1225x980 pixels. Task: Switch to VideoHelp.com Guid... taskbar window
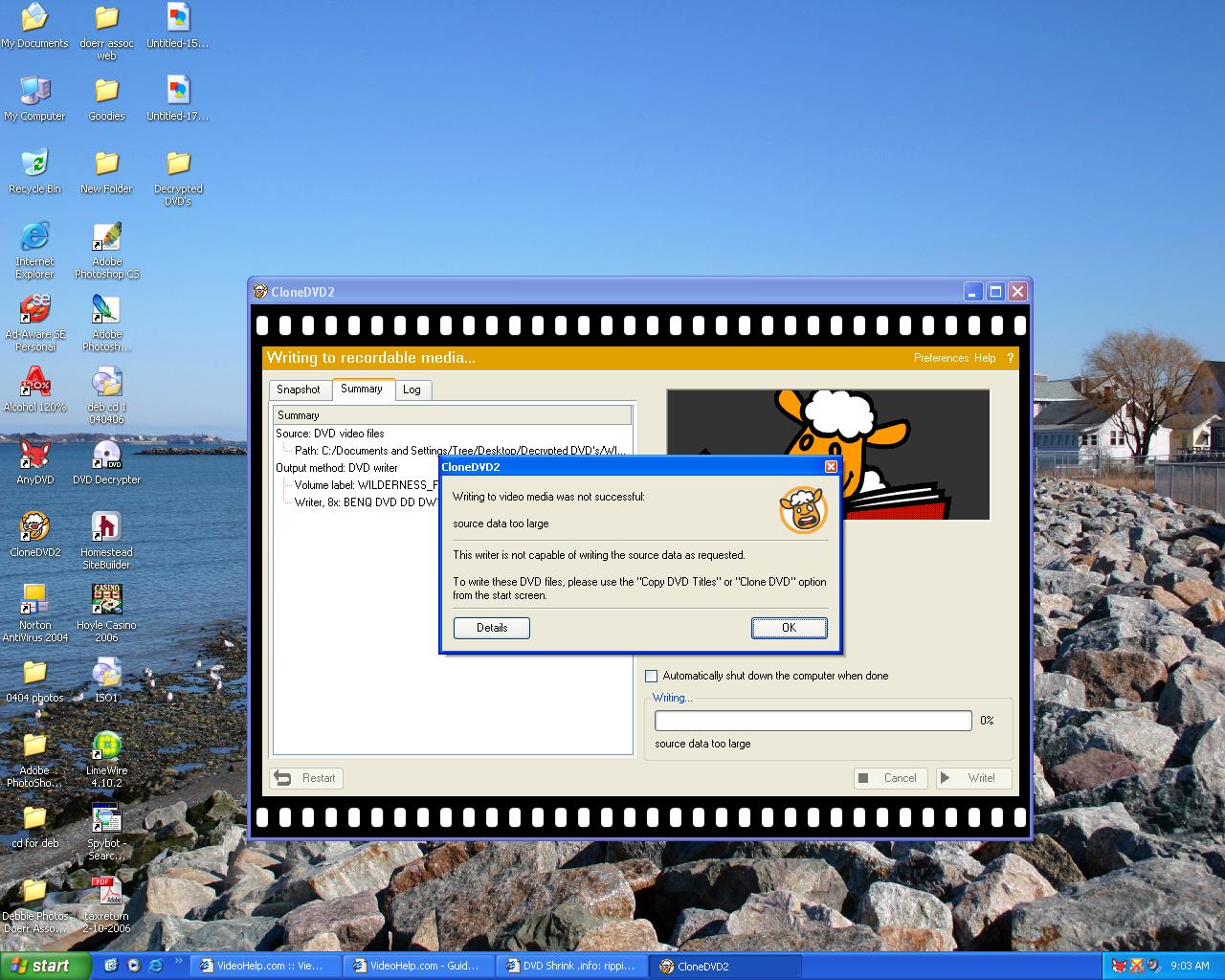420,966
